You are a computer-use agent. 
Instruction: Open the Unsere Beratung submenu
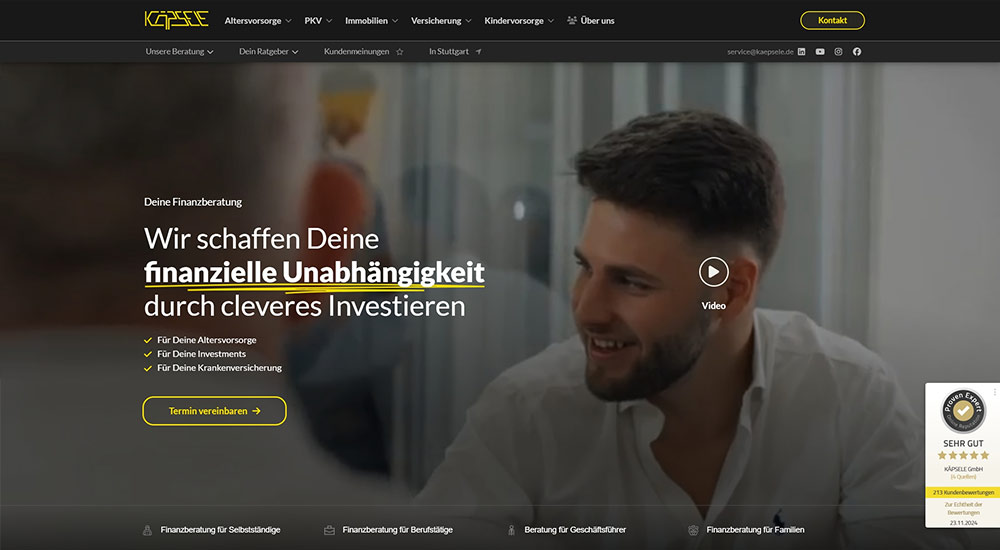179,52
